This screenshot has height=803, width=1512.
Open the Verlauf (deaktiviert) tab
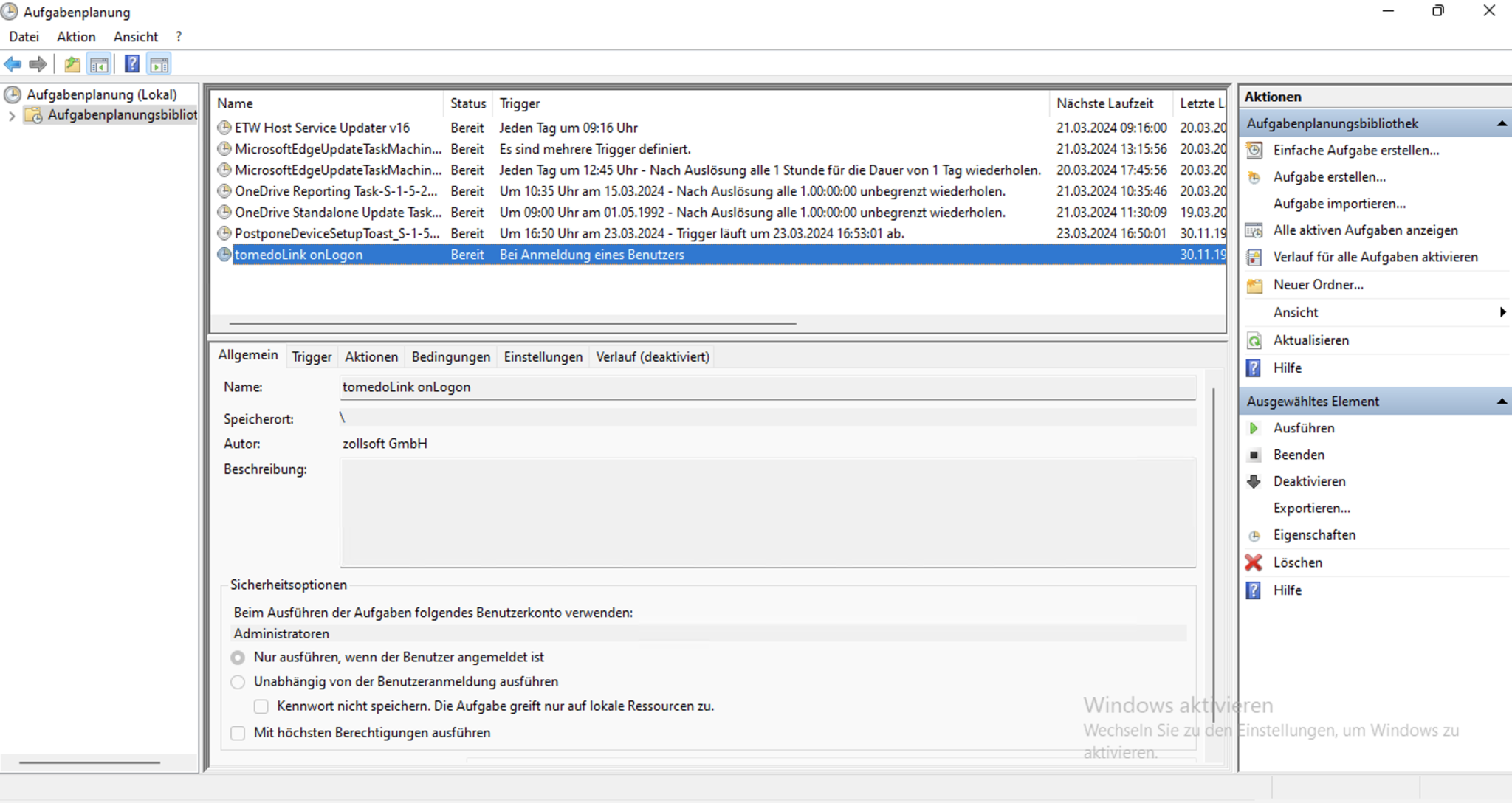(653, 357)
